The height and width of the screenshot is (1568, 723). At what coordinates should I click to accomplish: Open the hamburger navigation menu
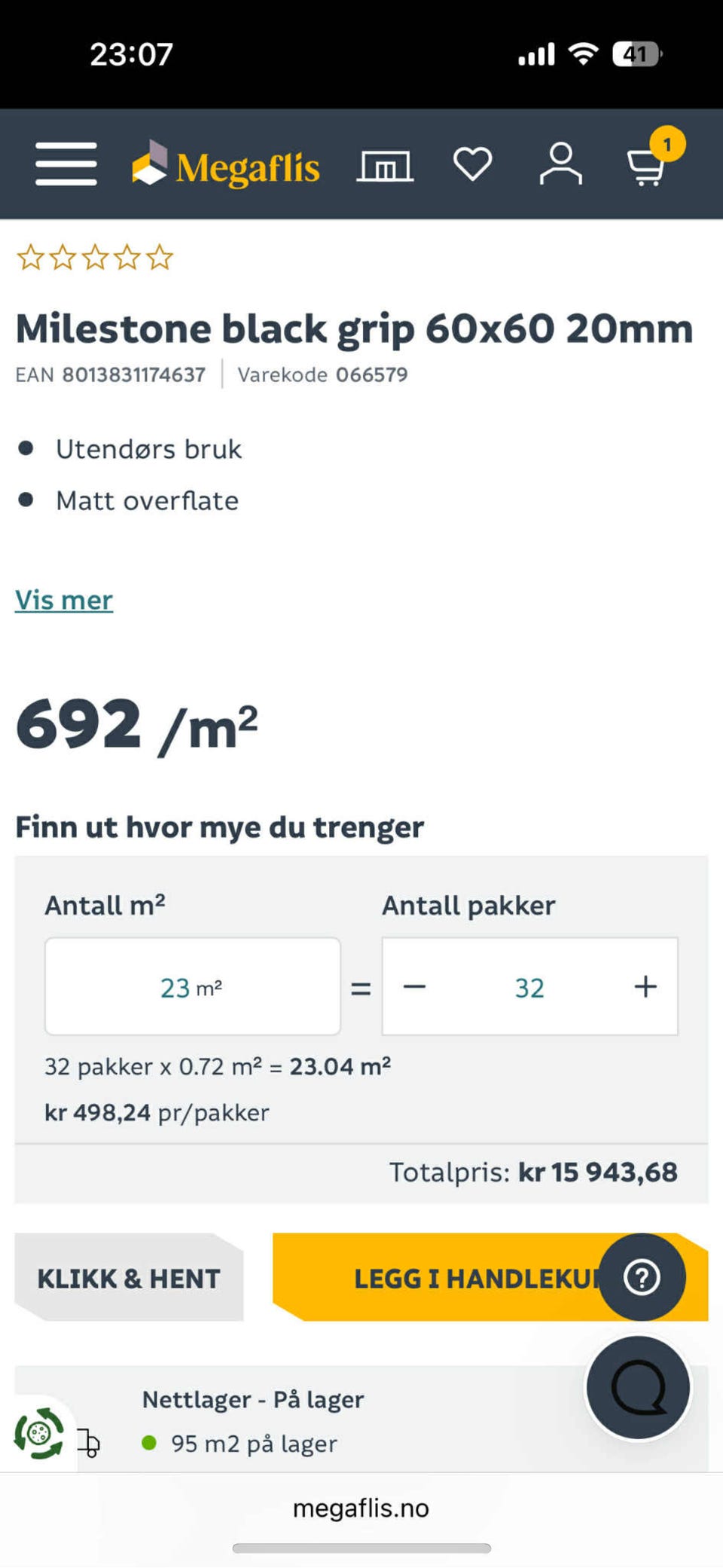tap(66, 164)
